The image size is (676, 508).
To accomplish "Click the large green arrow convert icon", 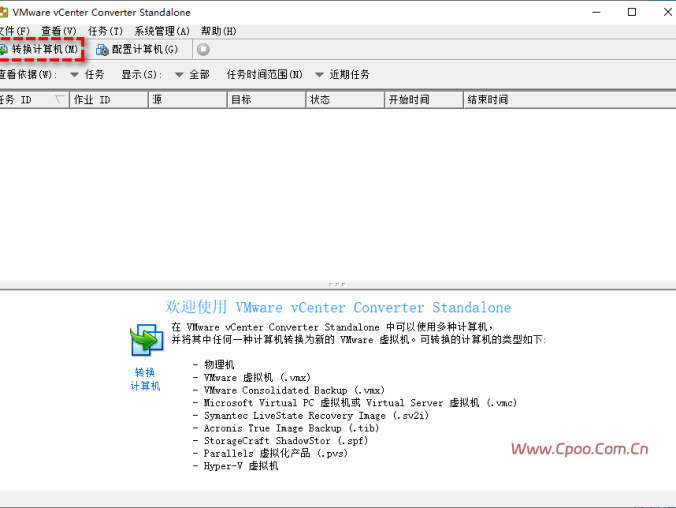I will [x=147, y=340].
